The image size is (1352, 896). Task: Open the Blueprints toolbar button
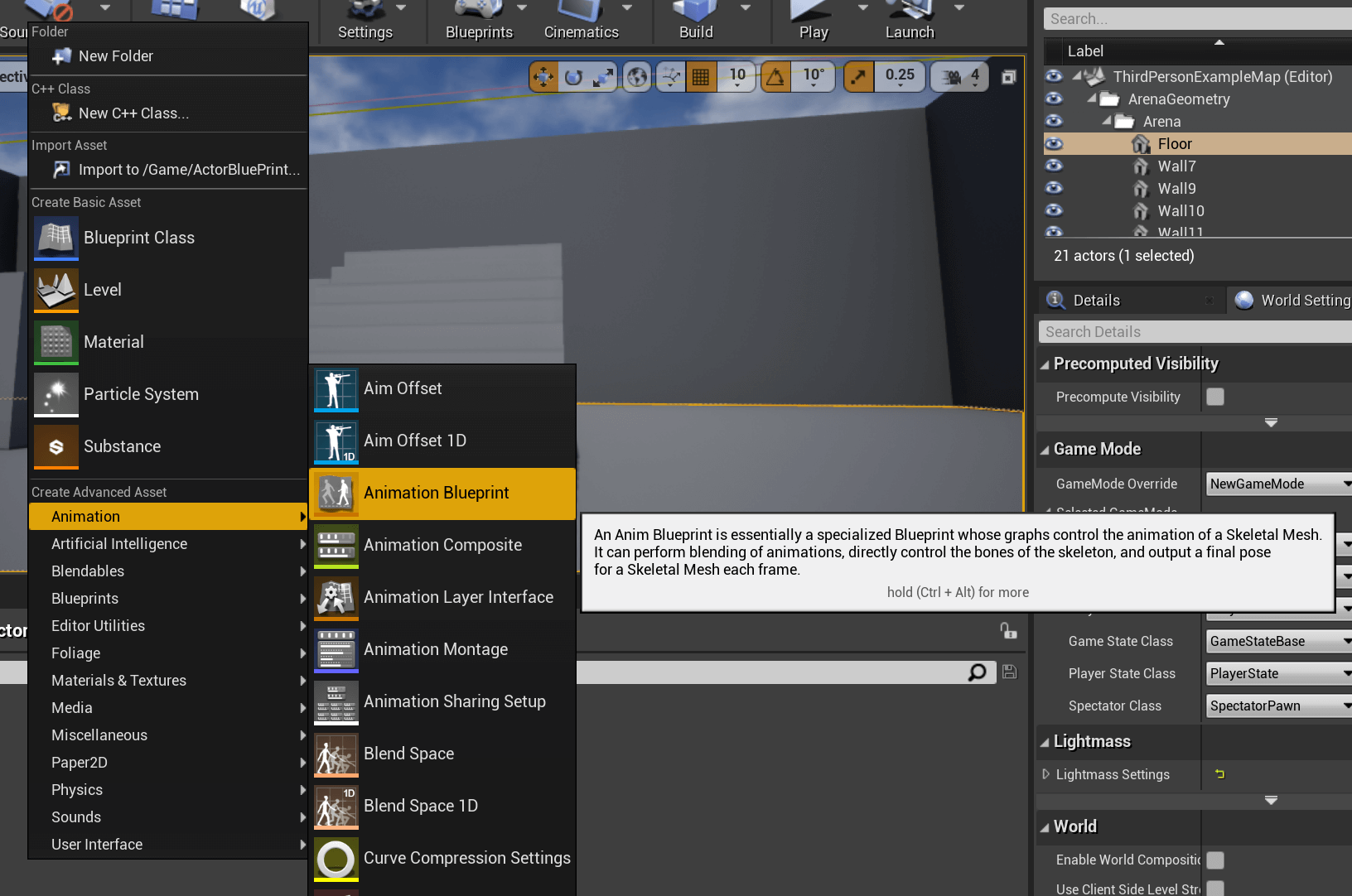479,22
